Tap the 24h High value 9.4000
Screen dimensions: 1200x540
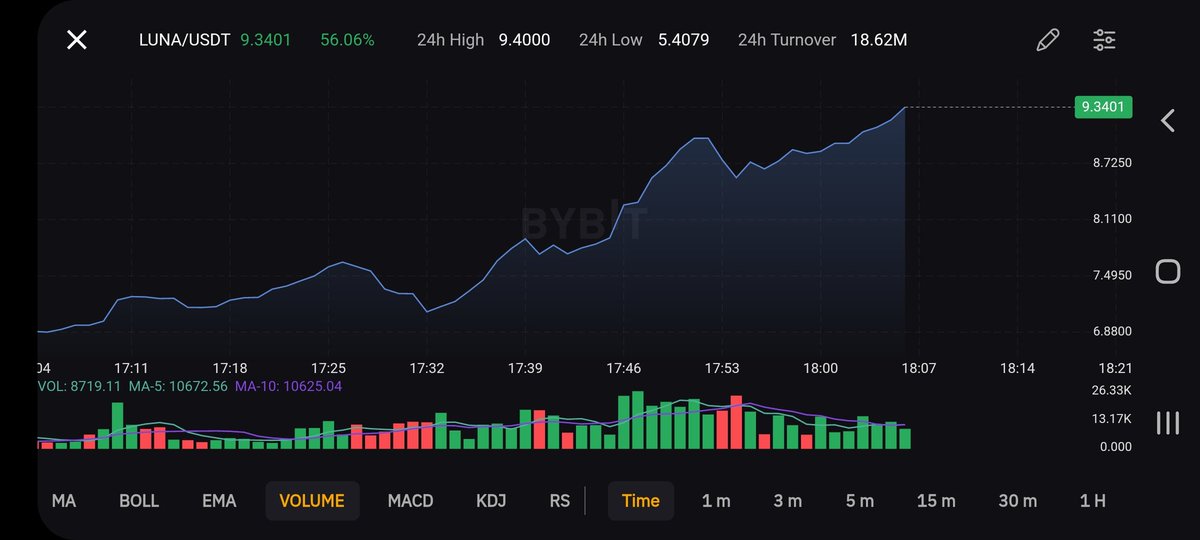524,40
